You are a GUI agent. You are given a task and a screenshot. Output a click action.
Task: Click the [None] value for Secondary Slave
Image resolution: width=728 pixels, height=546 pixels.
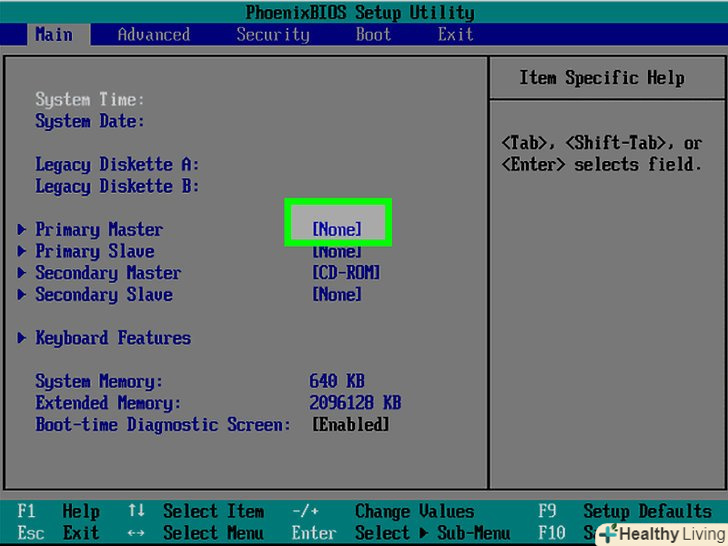tap(337, 294)
